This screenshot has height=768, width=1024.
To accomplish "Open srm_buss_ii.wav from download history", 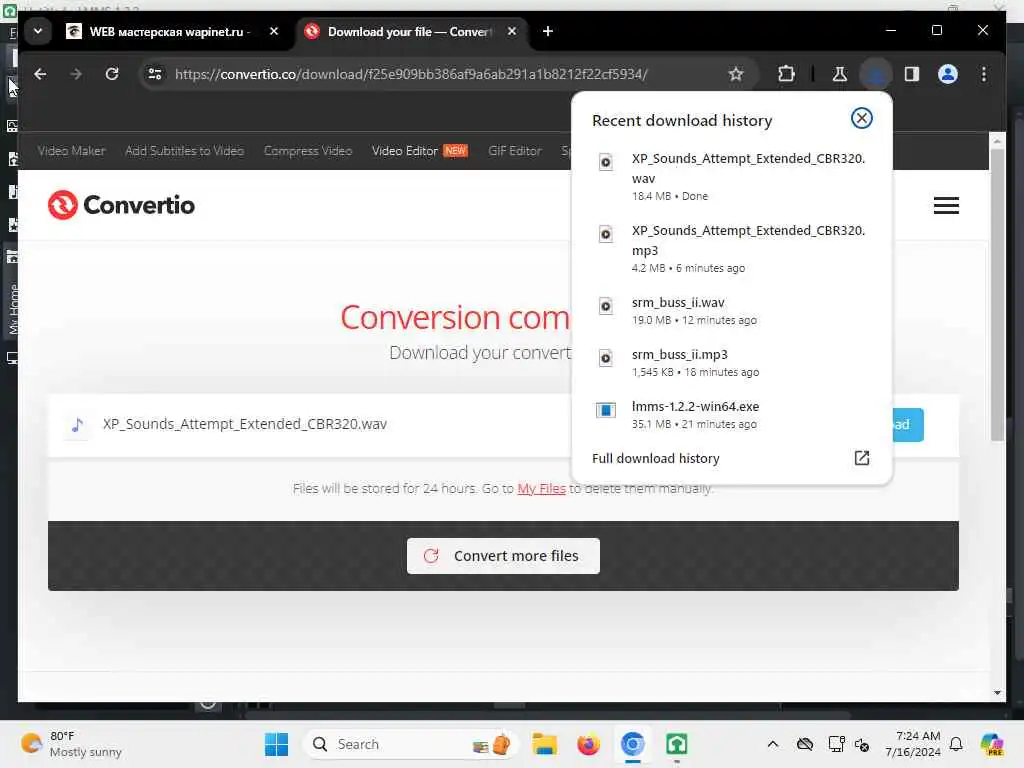I will [731, 310].
